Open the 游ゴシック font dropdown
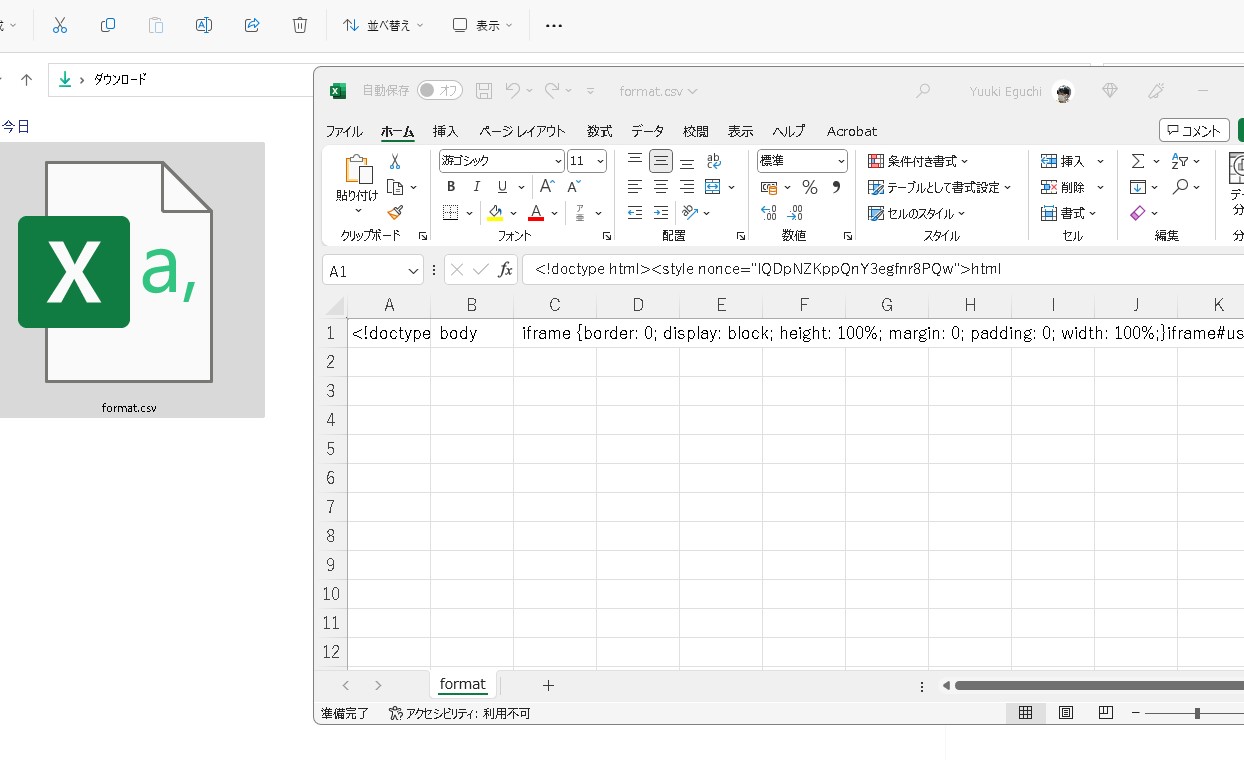 557,160
